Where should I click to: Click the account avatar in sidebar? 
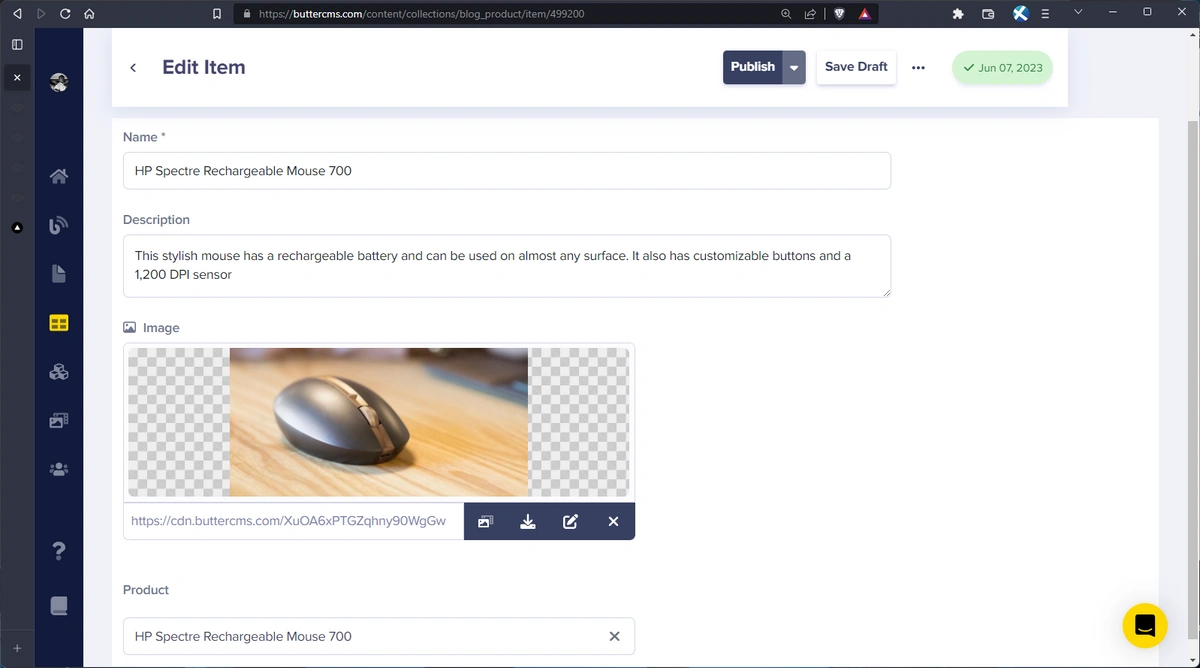point(59,83)
